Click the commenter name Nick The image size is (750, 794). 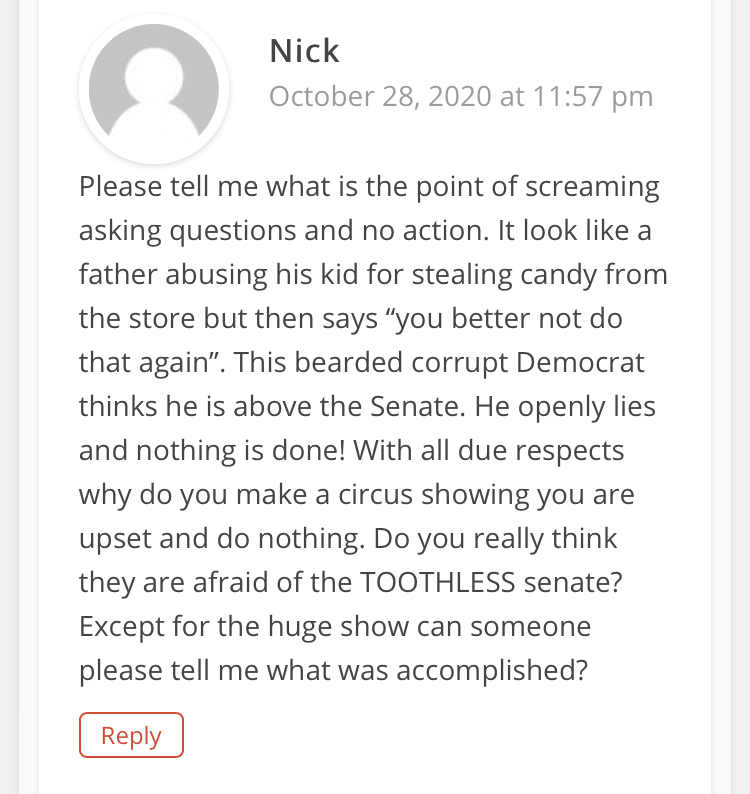click(304, 51)
